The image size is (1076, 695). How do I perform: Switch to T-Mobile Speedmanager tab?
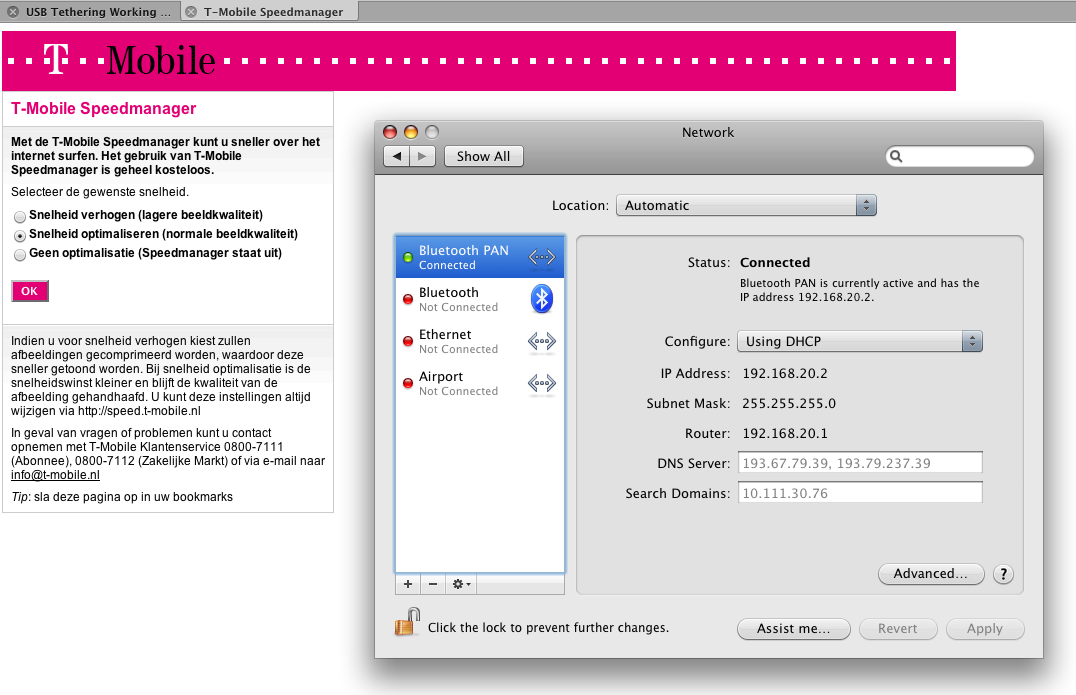pos(273,12)
